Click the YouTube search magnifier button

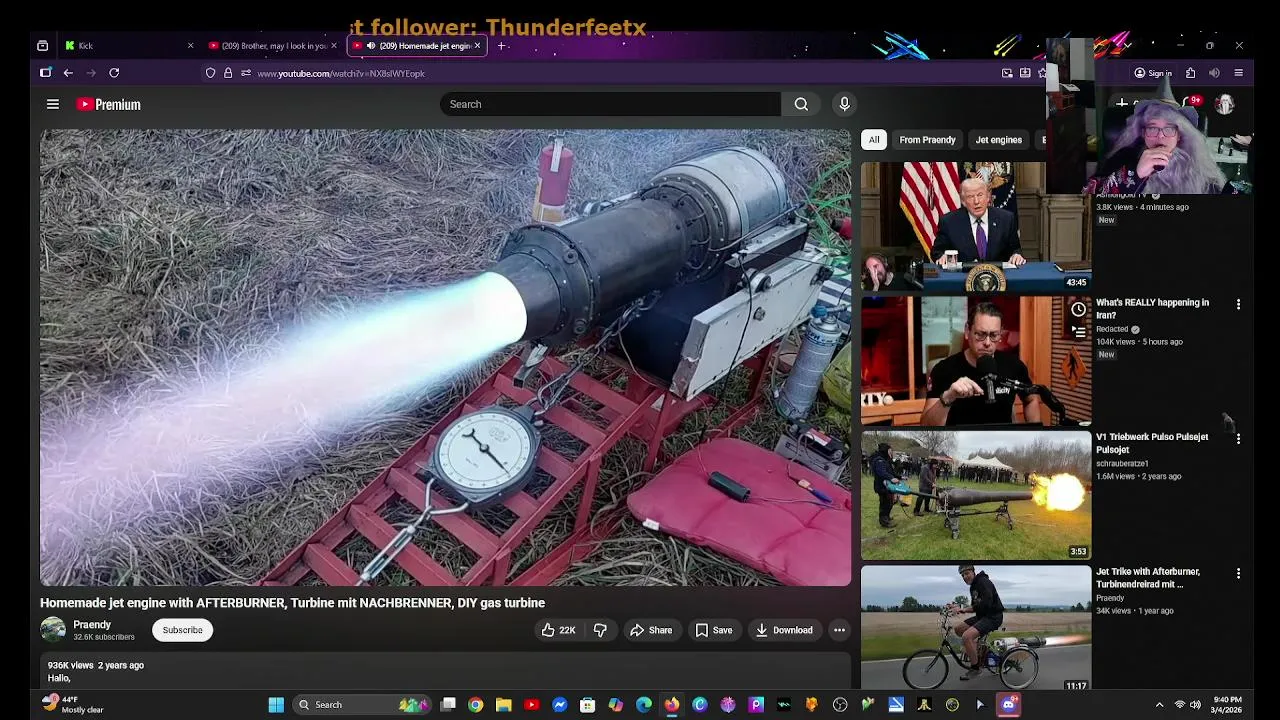[x=801, y=104]
